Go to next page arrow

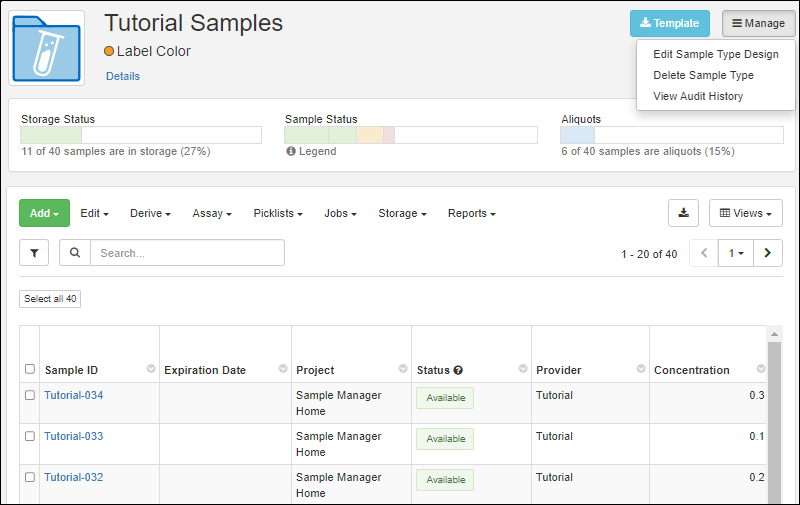(767, 253)
